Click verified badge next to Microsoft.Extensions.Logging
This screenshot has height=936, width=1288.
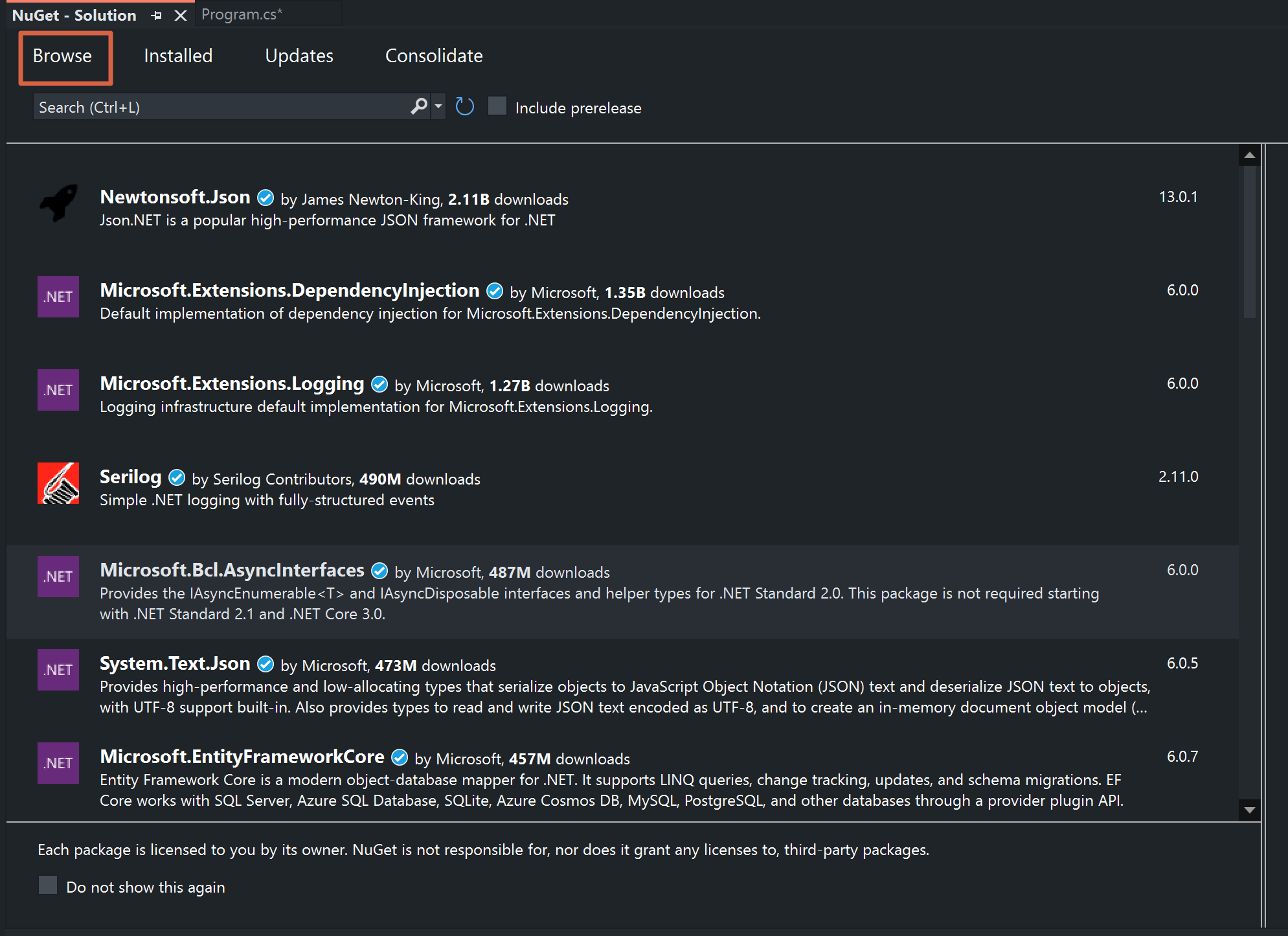coord(379,385)
